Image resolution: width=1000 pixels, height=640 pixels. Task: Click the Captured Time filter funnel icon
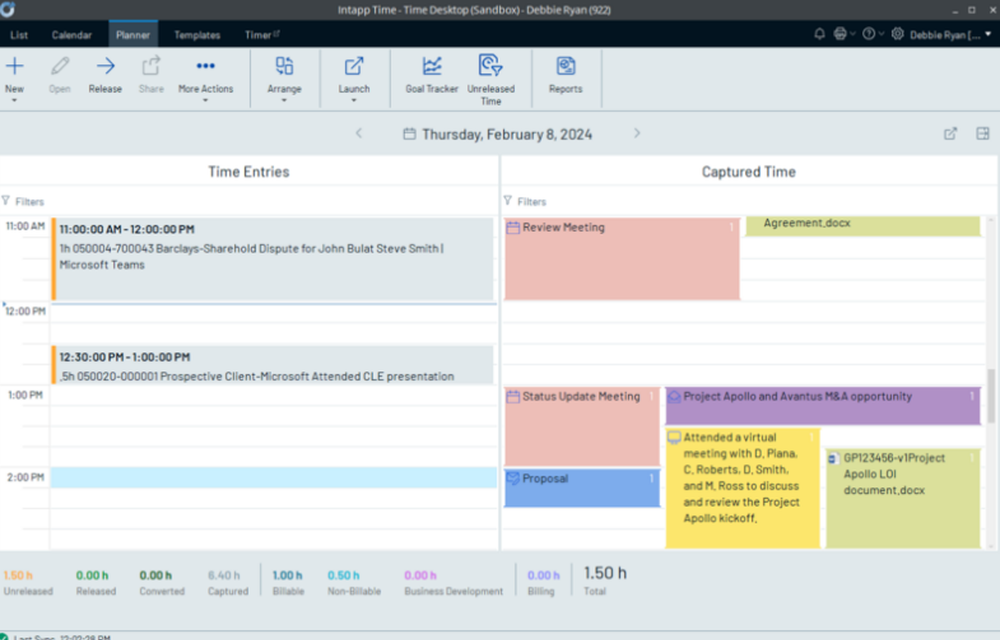[508, 201]
